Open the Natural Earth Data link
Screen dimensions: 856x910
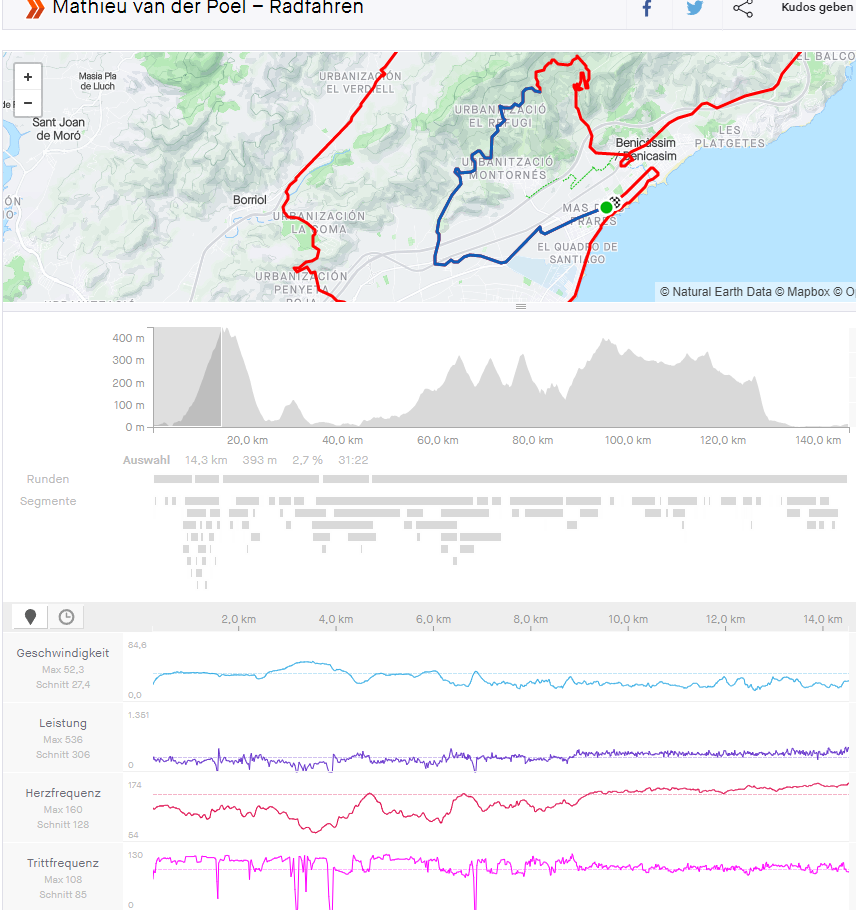point(715,292)
